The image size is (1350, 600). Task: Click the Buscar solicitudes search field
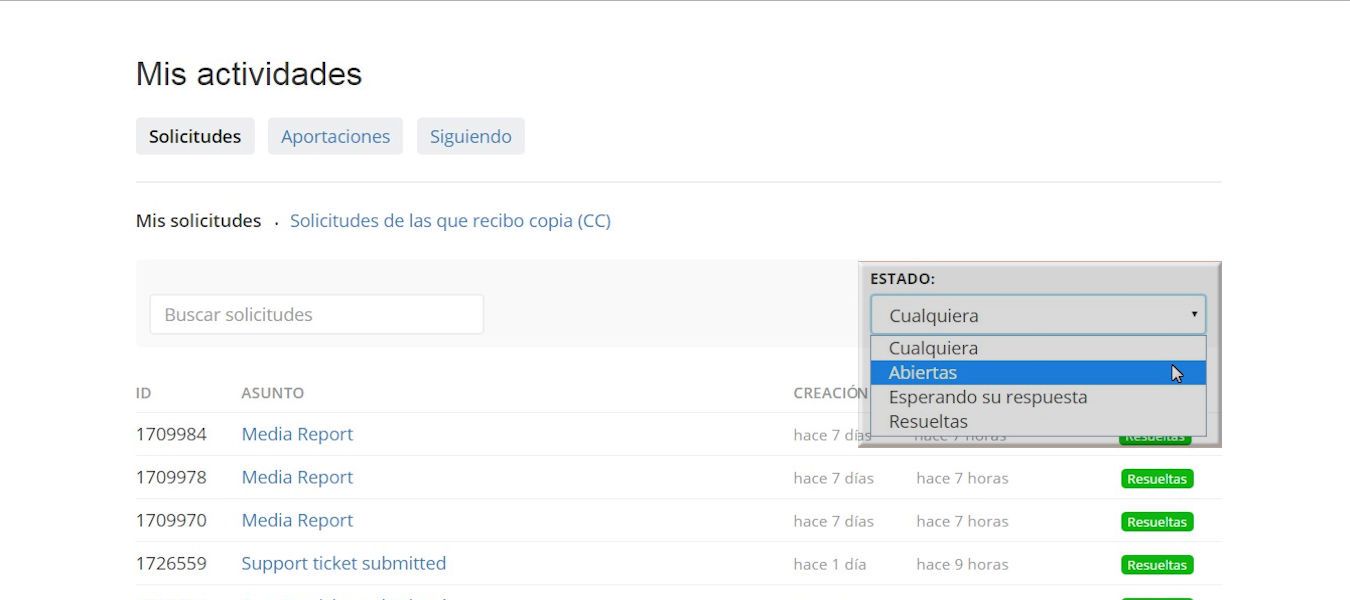click(316, 314)
